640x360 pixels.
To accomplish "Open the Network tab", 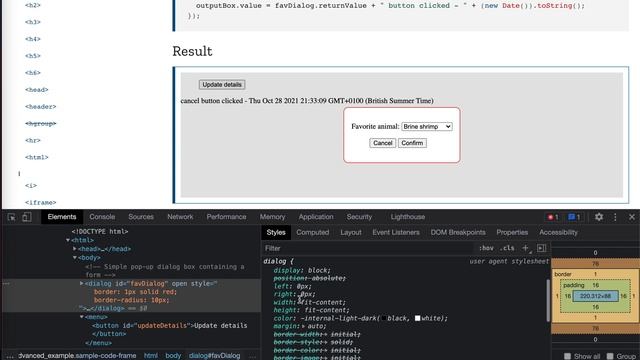I will pos(180,217).
